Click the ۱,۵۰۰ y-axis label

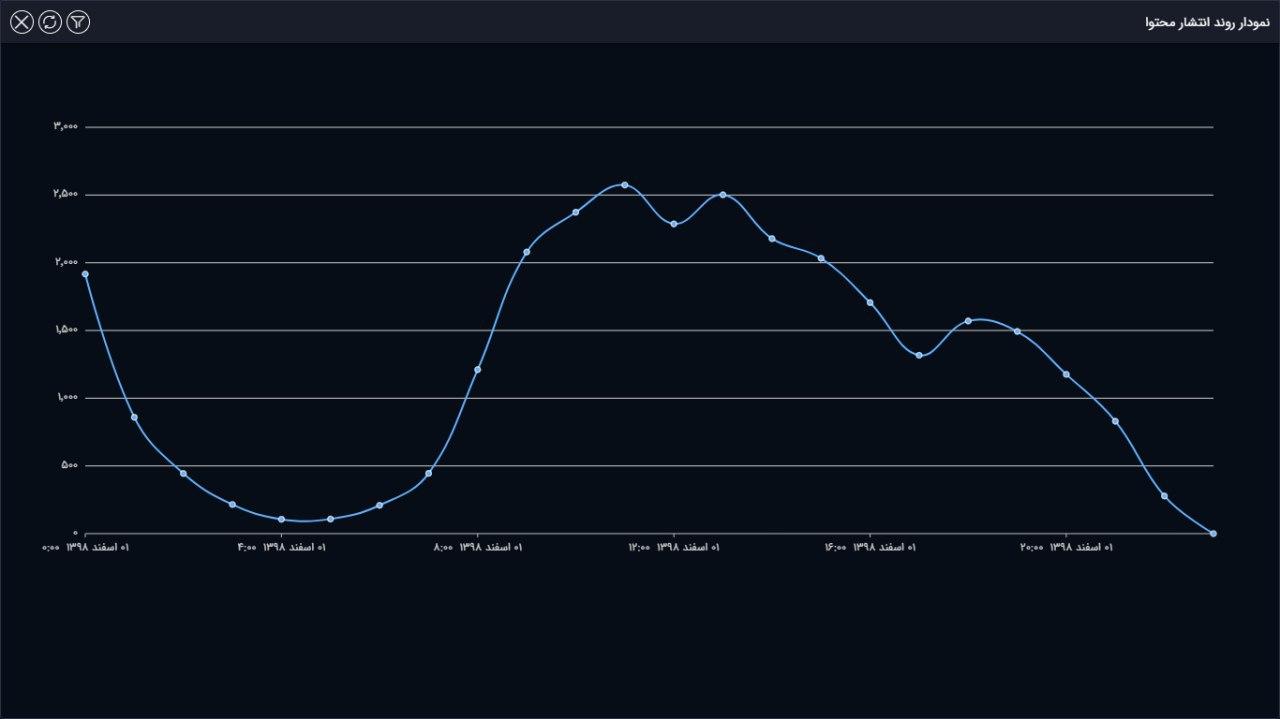pyautogui.click(x=65, y=330)
